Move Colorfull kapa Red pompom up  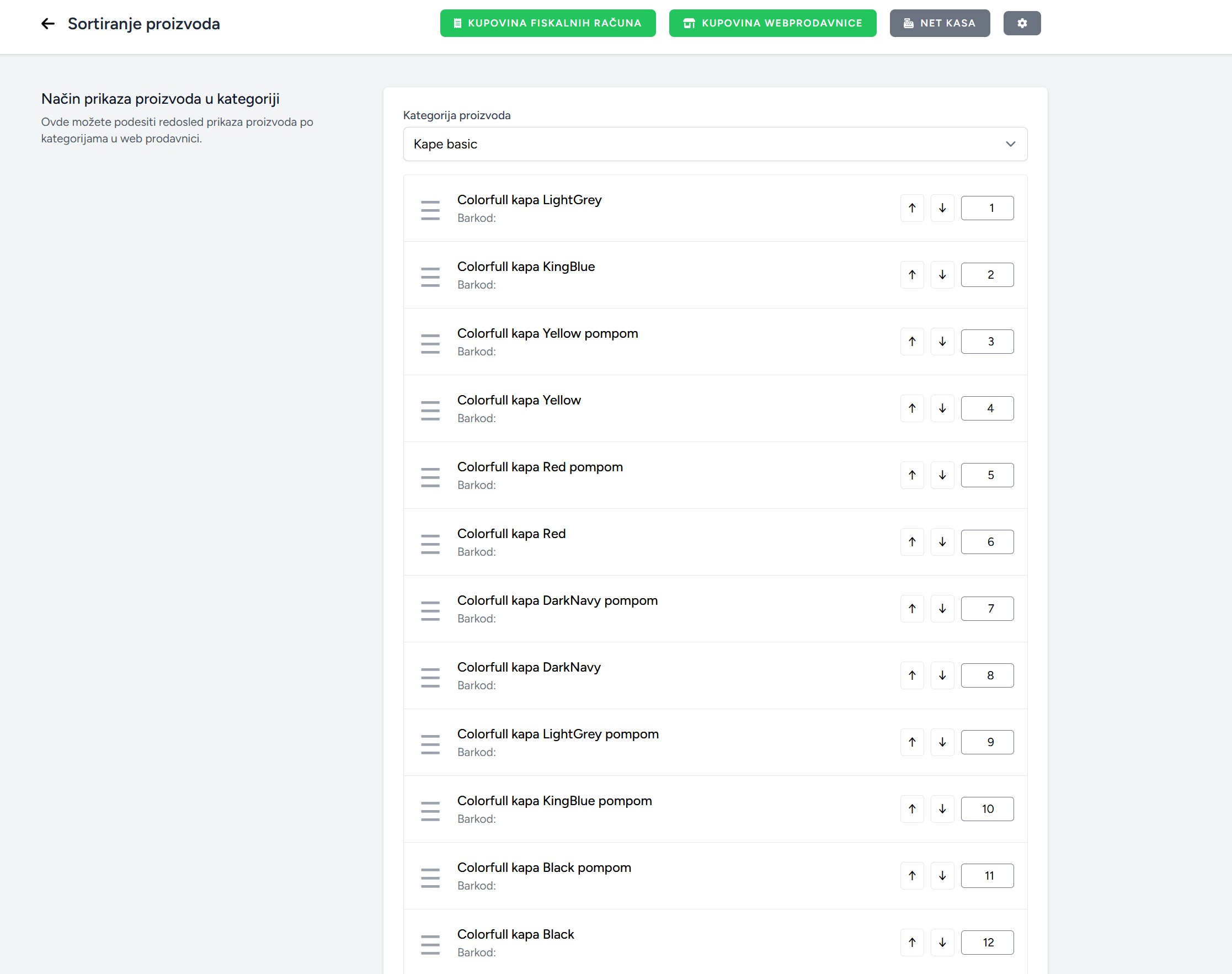click(x=912, y=475)
